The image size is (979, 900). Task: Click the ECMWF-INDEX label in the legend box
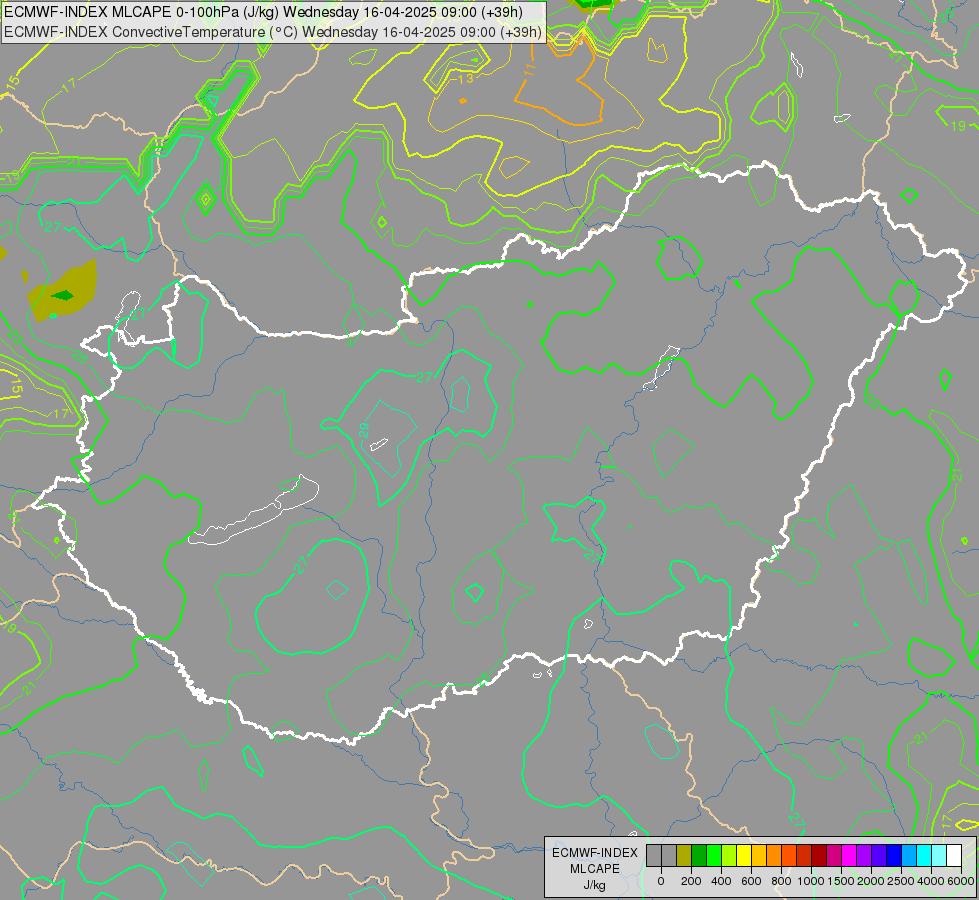pos(595,853)
